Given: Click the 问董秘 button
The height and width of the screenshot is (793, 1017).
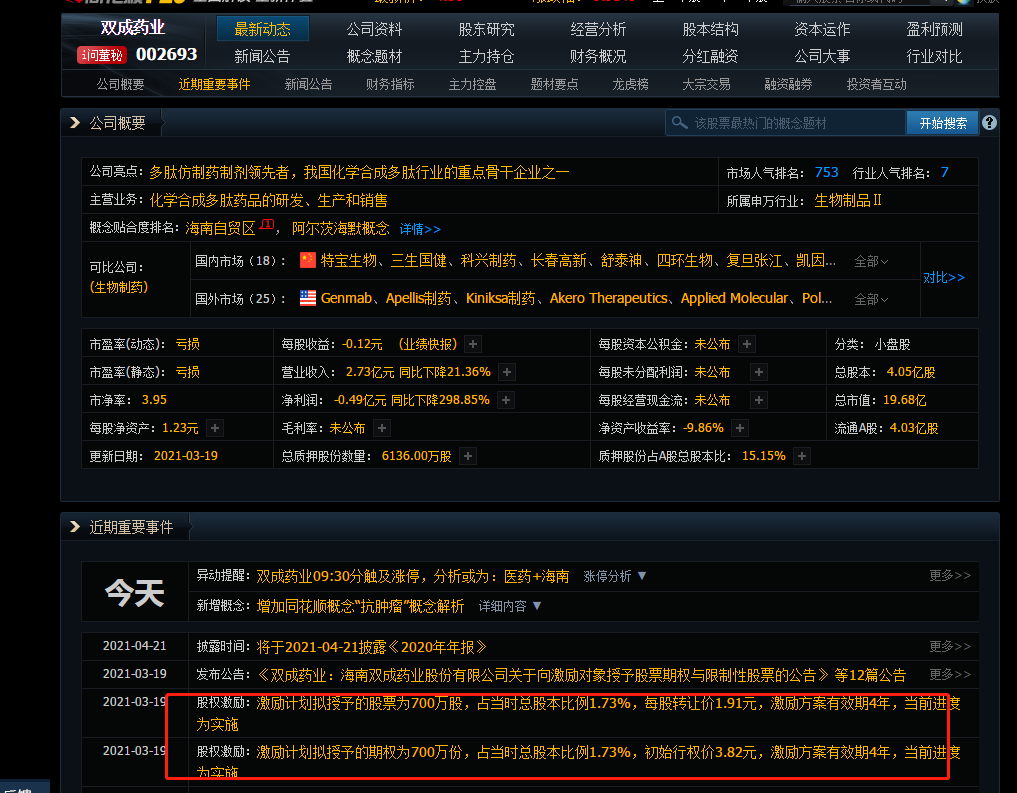Looking at the screenshot, I should tap(101, 55).
